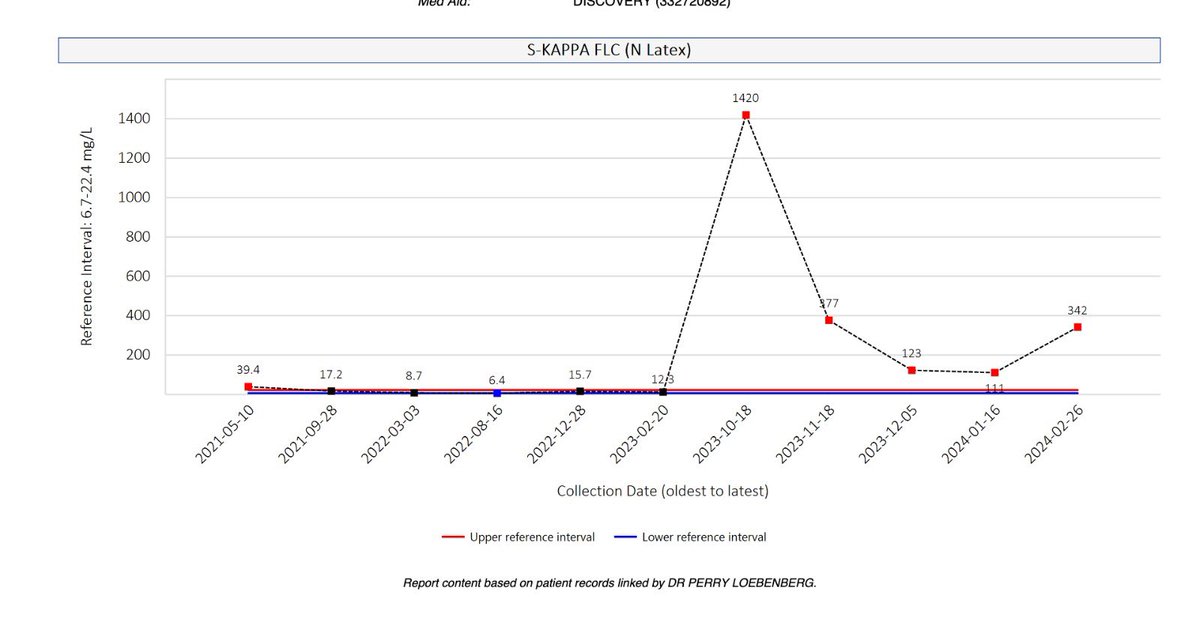
Task: Click the 342 data point marker
Action: coord(1077,327)
